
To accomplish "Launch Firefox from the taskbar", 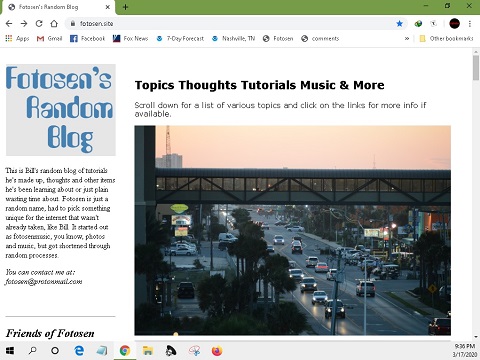I will point(217,351).
